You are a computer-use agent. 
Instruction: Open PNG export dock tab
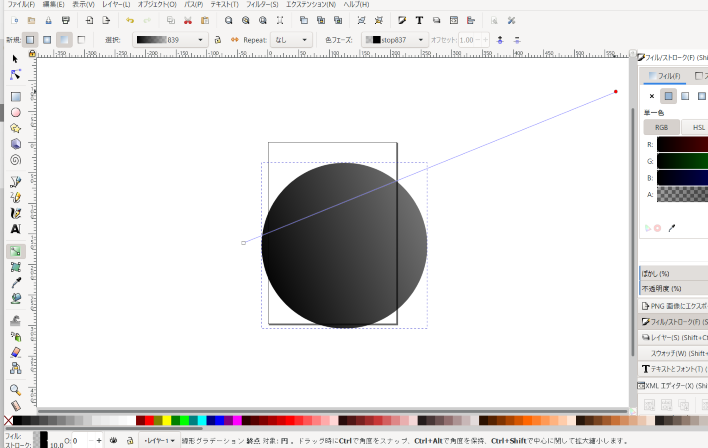[x=674, y=306]
